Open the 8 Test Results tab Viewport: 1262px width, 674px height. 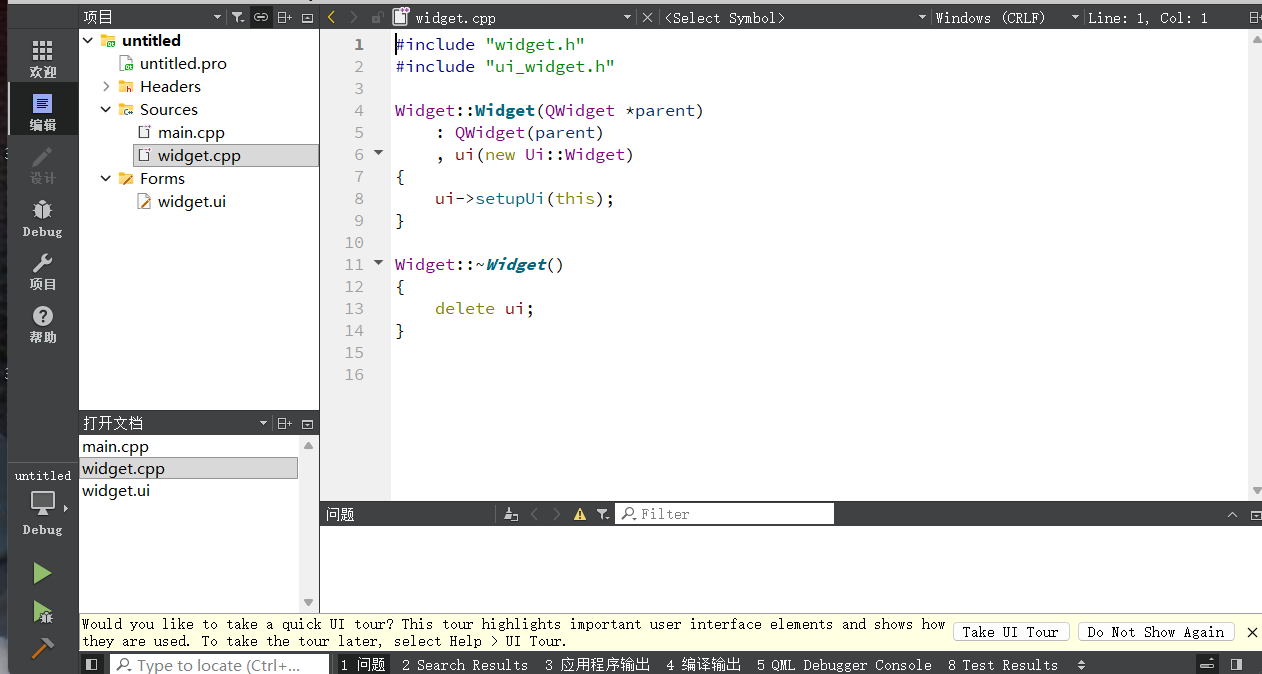[1003, 664]
